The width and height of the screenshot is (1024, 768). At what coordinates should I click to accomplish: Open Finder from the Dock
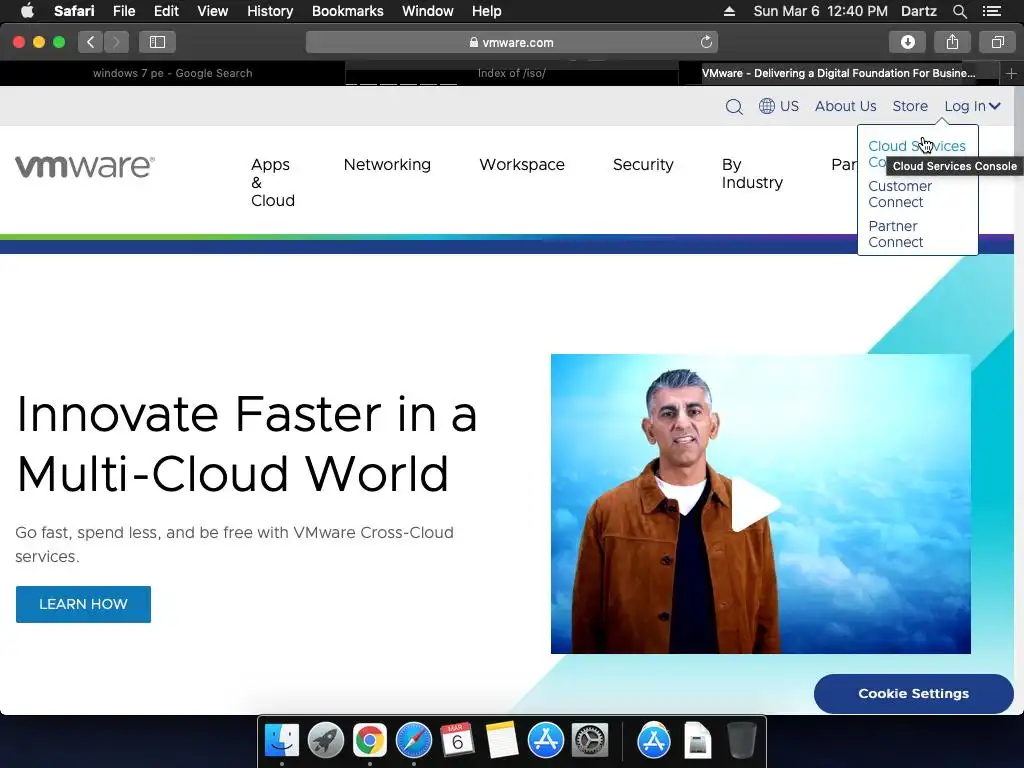pos(281,741)
